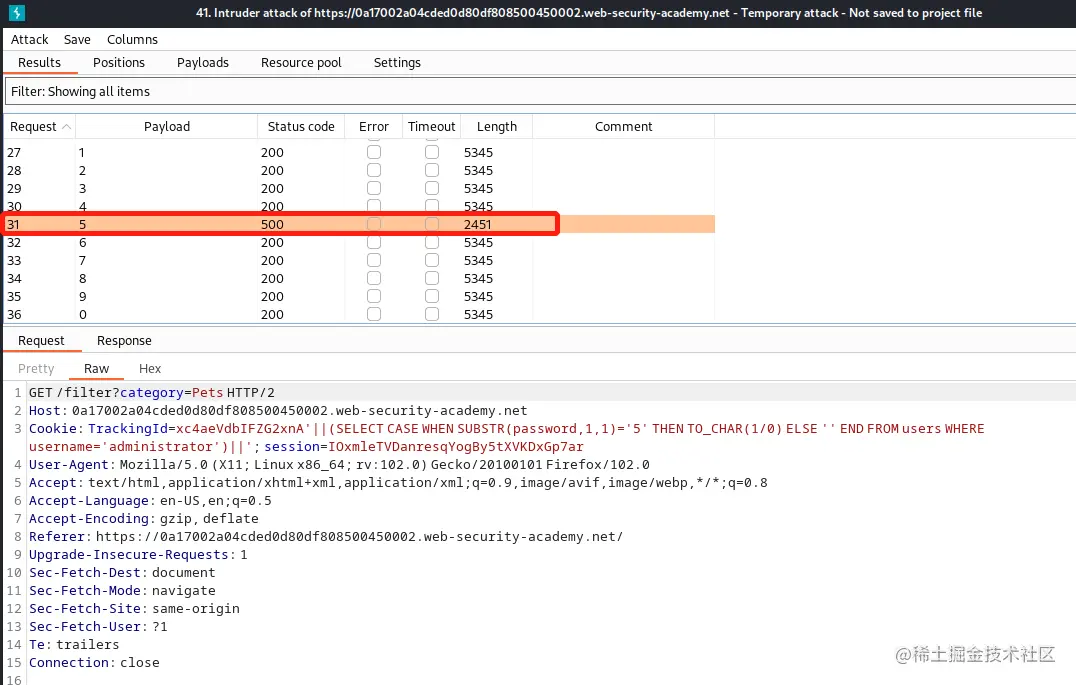
Task: Sort by Request column arrow
Action: point(67,126)
